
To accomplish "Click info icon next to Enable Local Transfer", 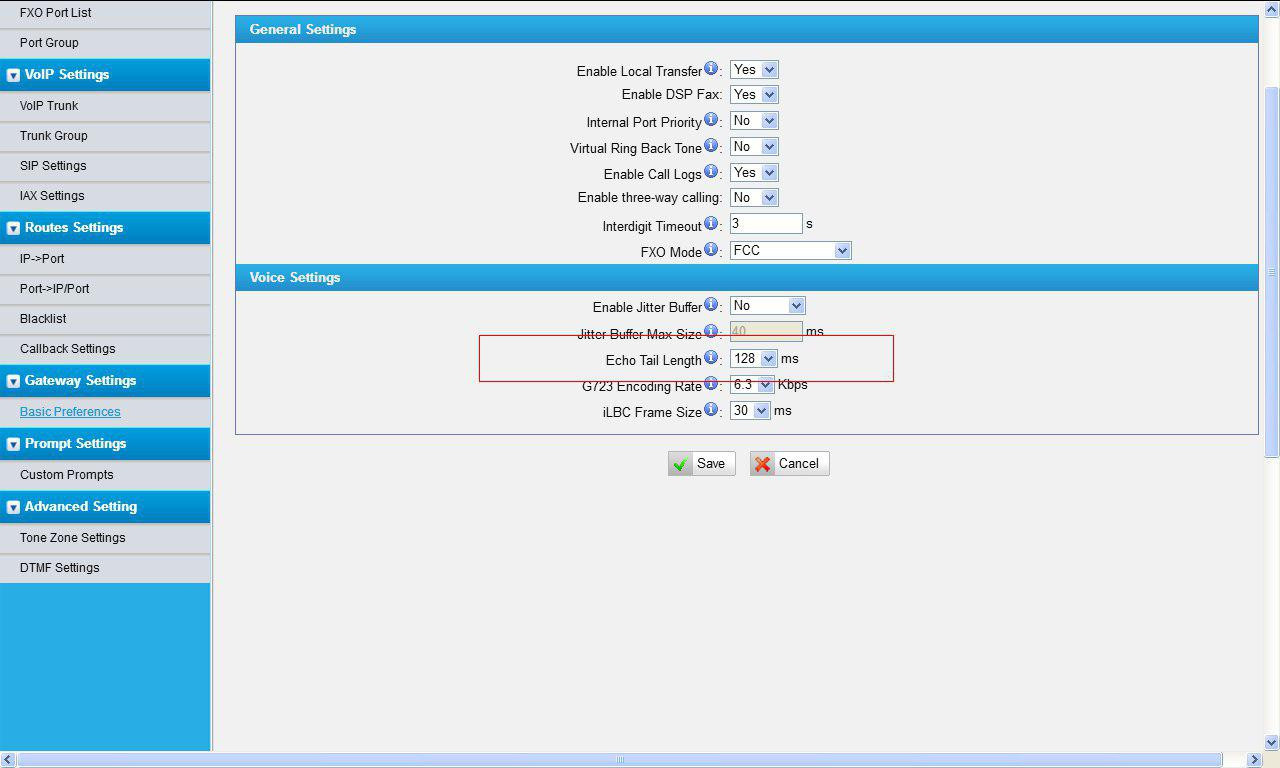I will point(711,69).
